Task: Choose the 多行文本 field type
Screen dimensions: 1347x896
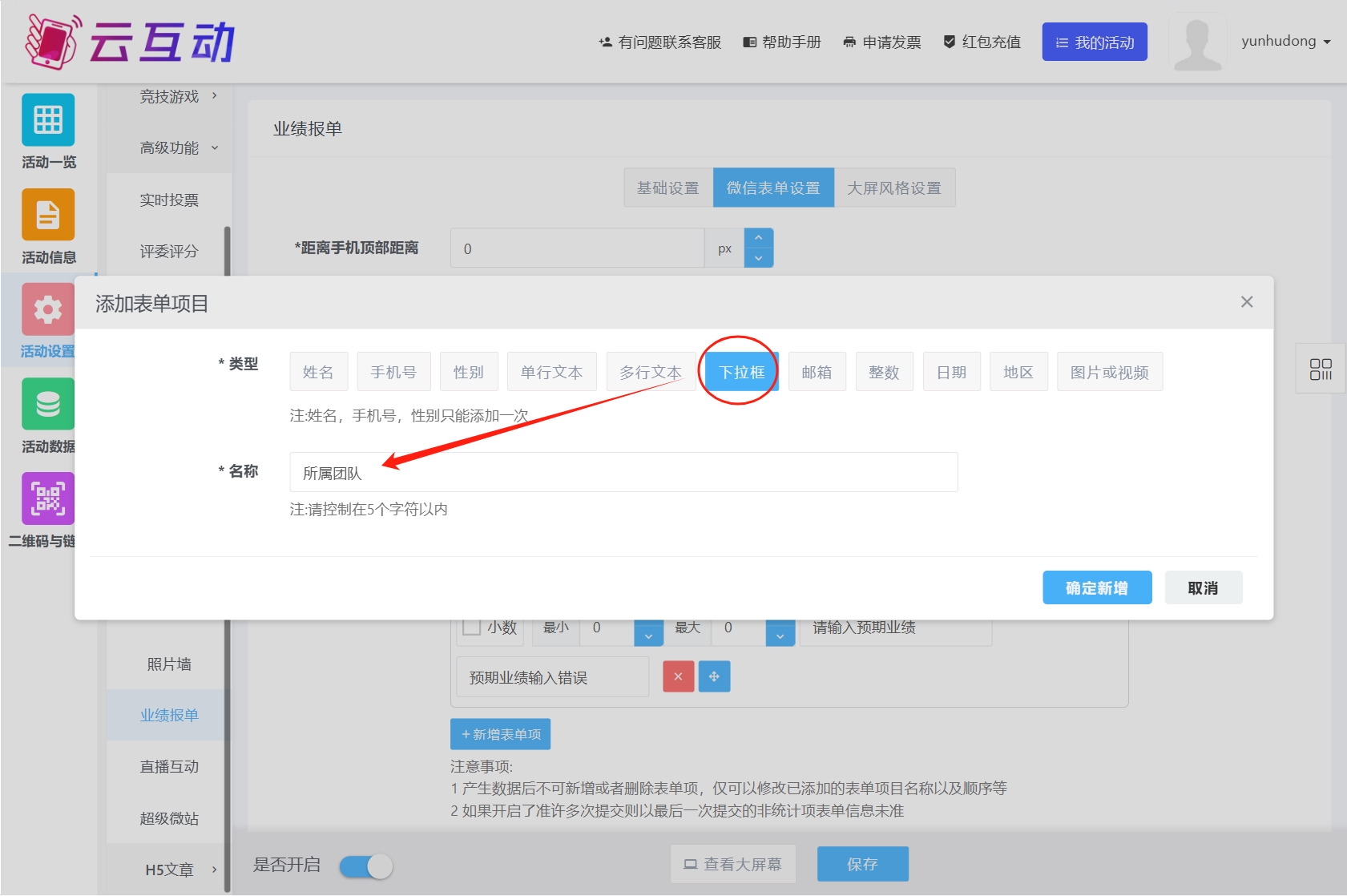Action: click(x=651, y=372)
